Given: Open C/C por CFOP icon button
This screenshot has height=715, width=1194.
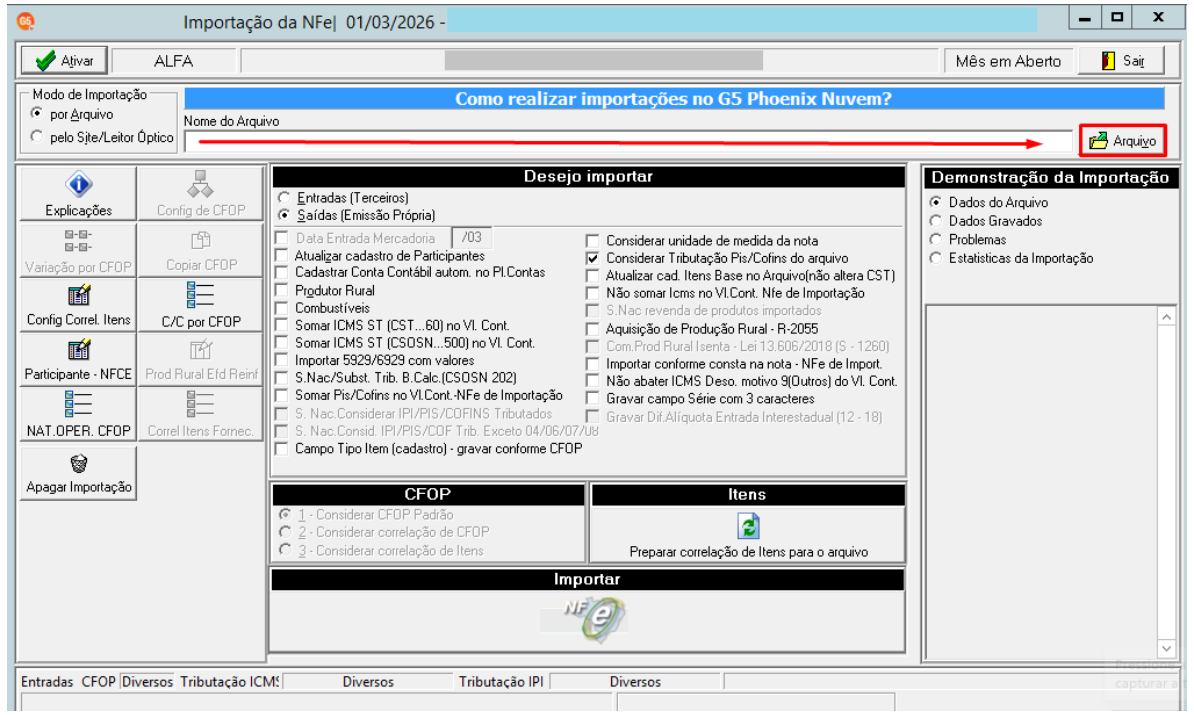Looking at the screenshot, I should (x=201, y=305).
